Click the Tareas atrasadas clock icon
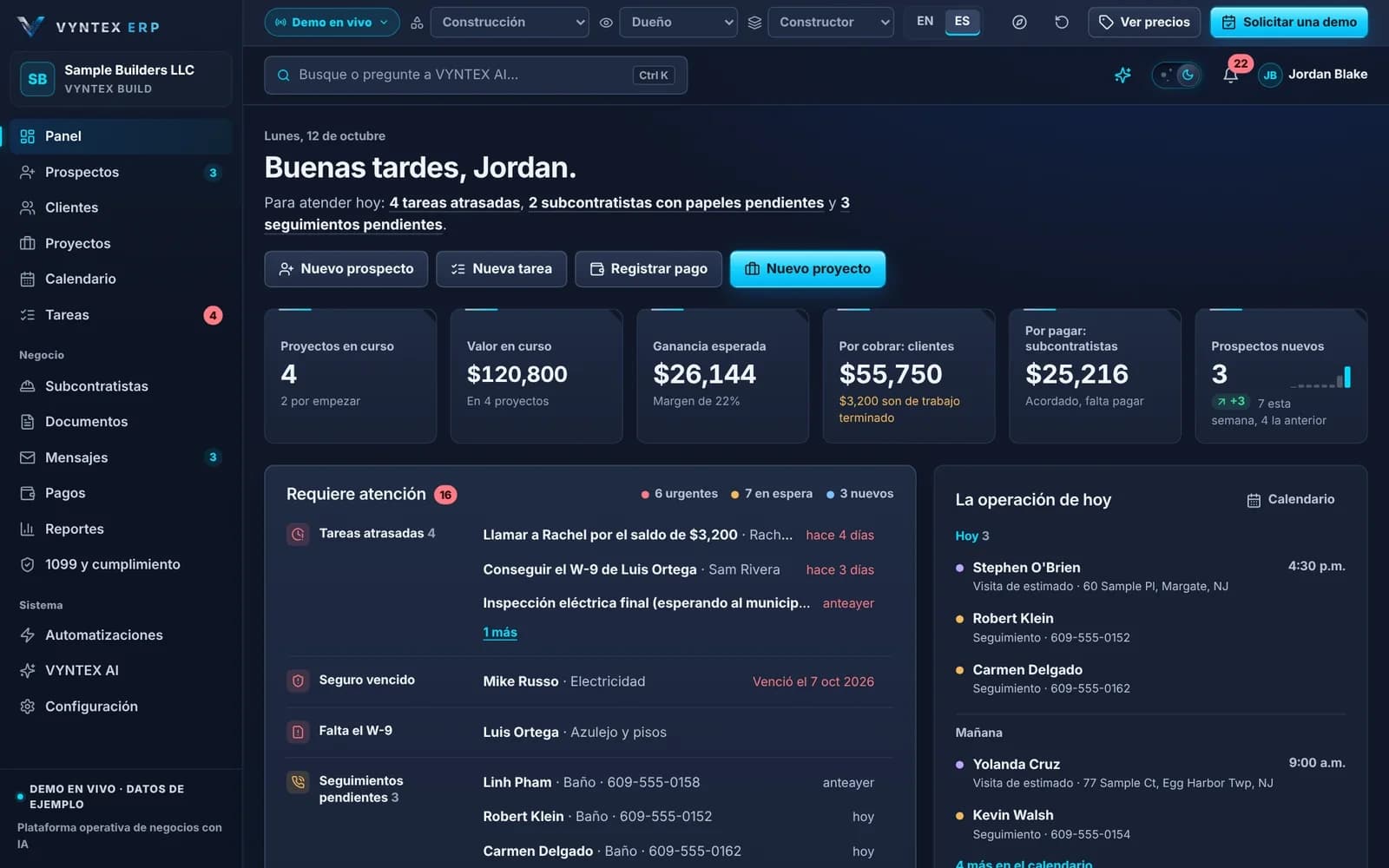This screenshot has width=1389, height=868. click(x=298, y=534)
